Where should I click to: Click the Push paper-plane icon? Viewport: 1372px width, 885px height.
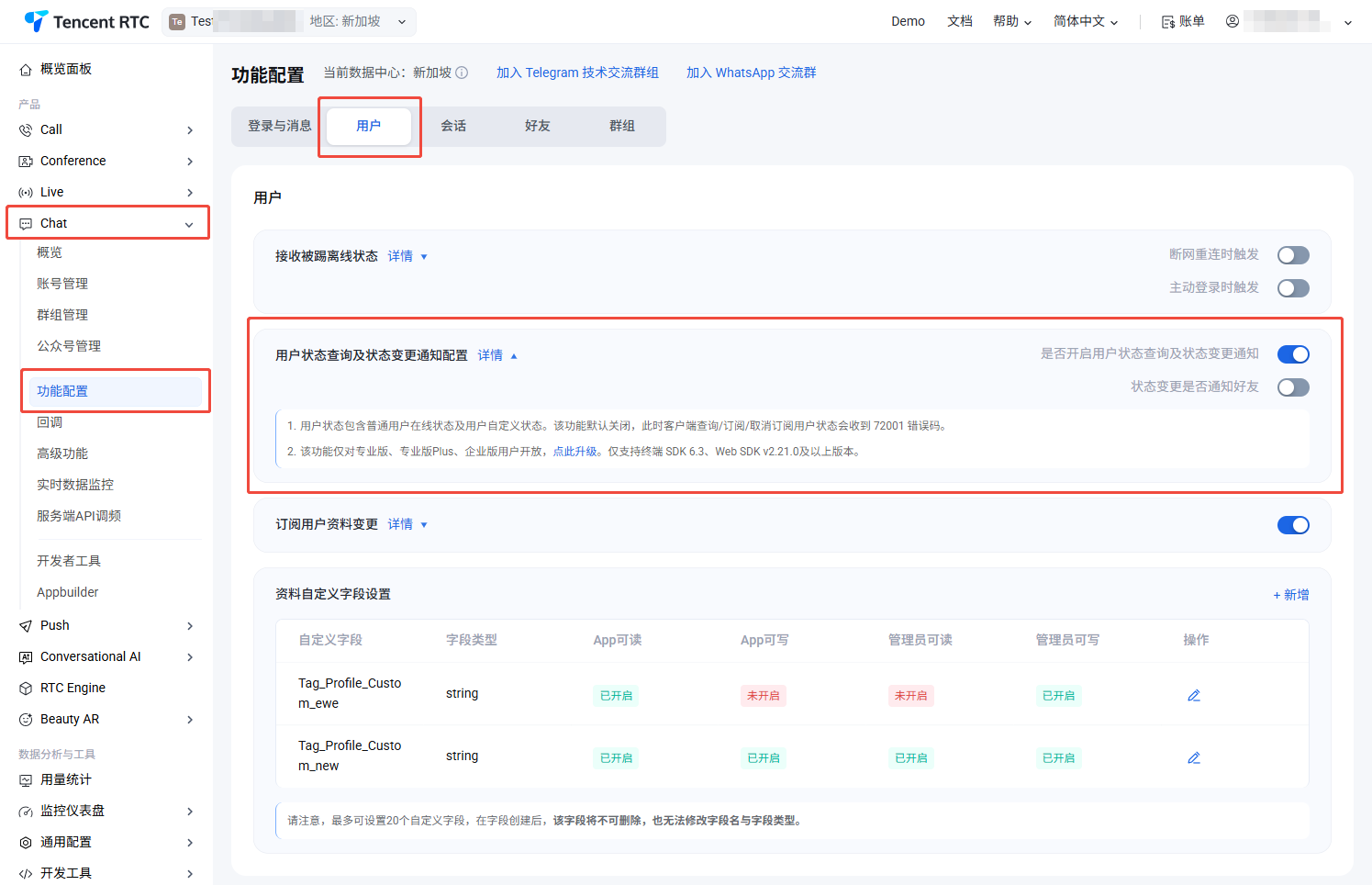pos(26,626)
